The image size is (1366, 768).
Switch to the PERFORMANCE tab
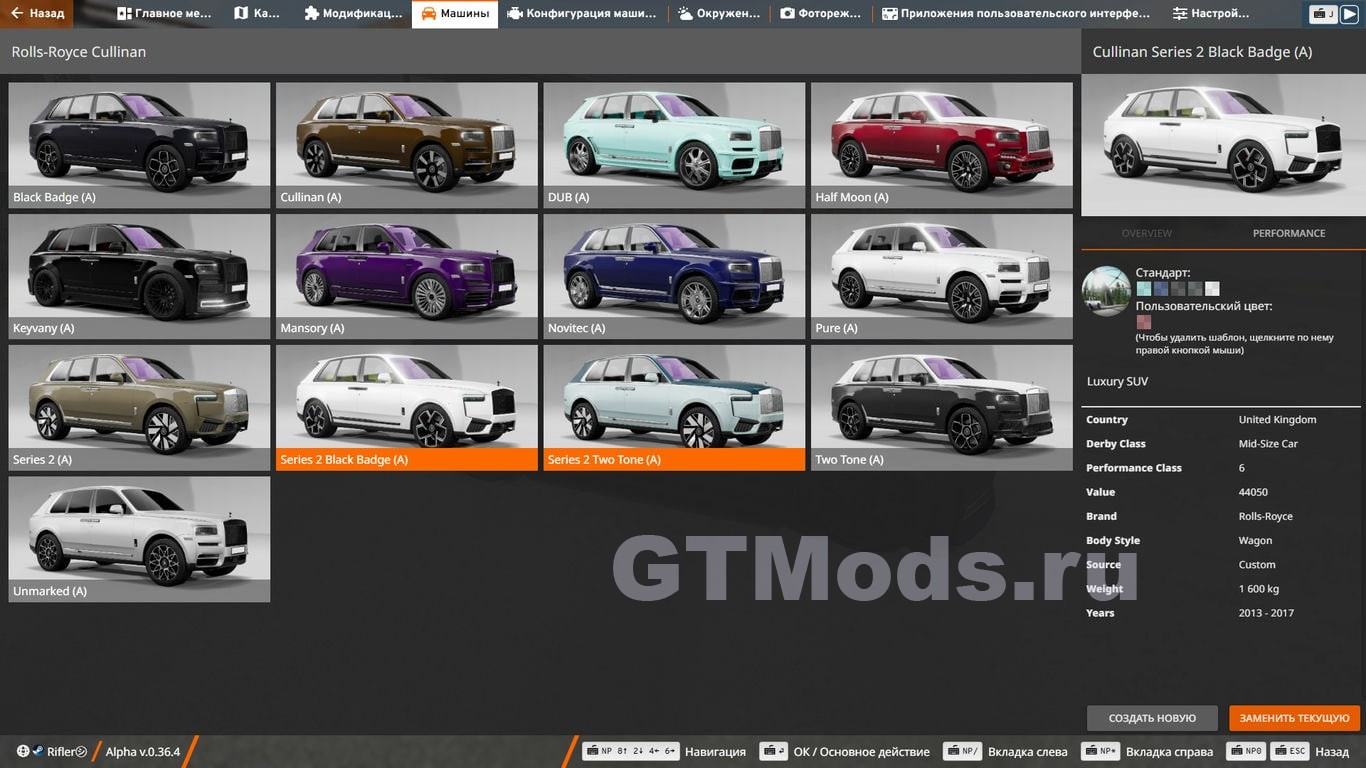tap(1289, 233)
